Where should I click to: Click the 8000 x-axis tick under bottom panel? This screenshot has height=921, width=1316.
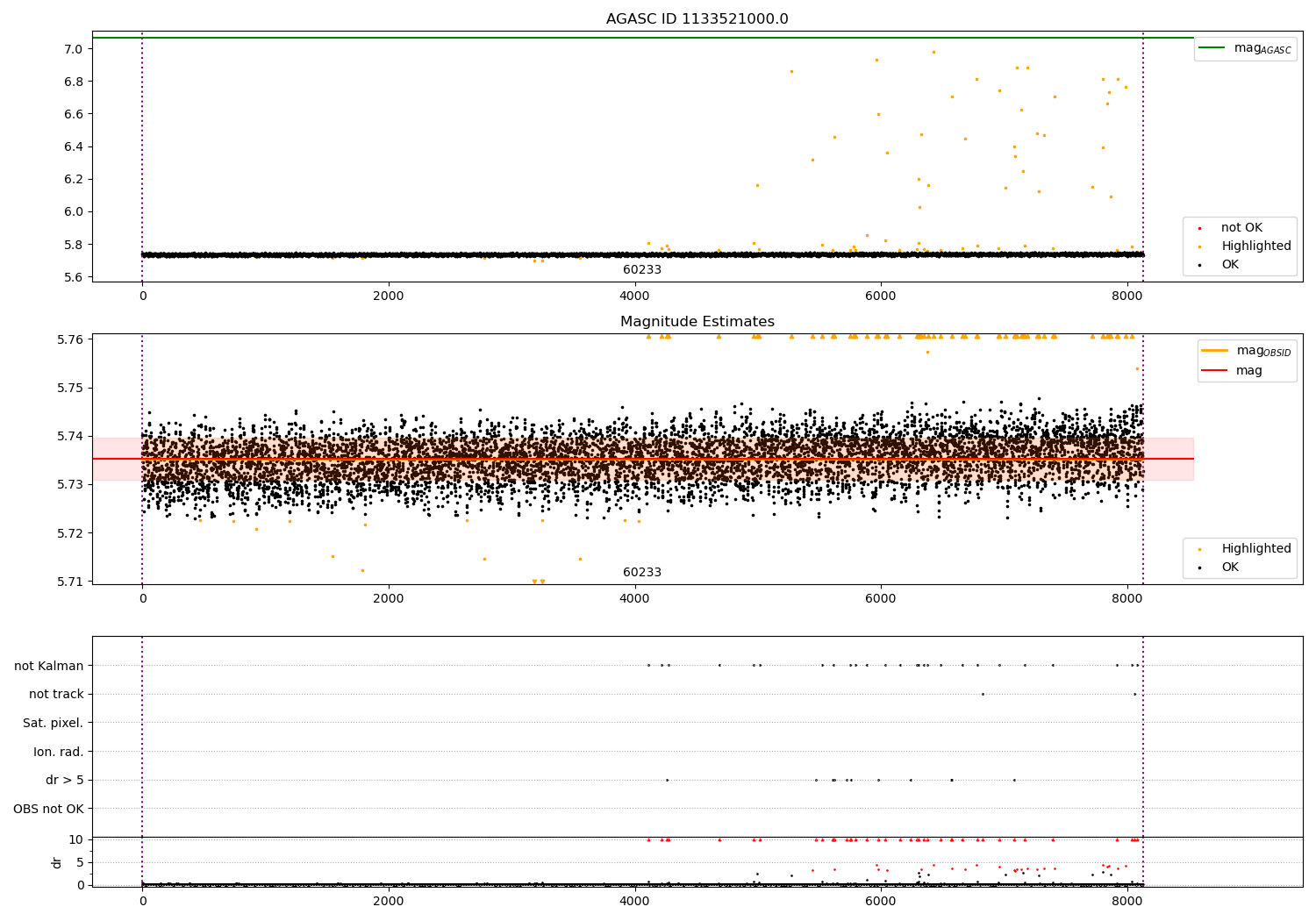[1127, 902]
